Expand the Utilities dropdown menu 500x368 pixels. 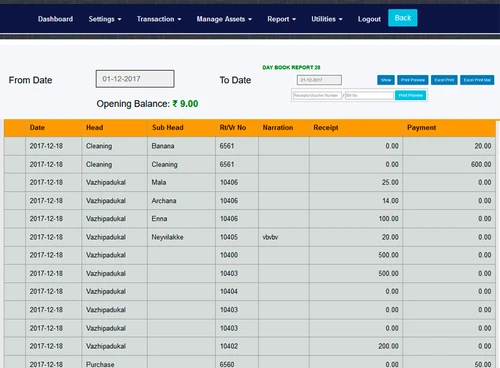[x=327, y=19]
